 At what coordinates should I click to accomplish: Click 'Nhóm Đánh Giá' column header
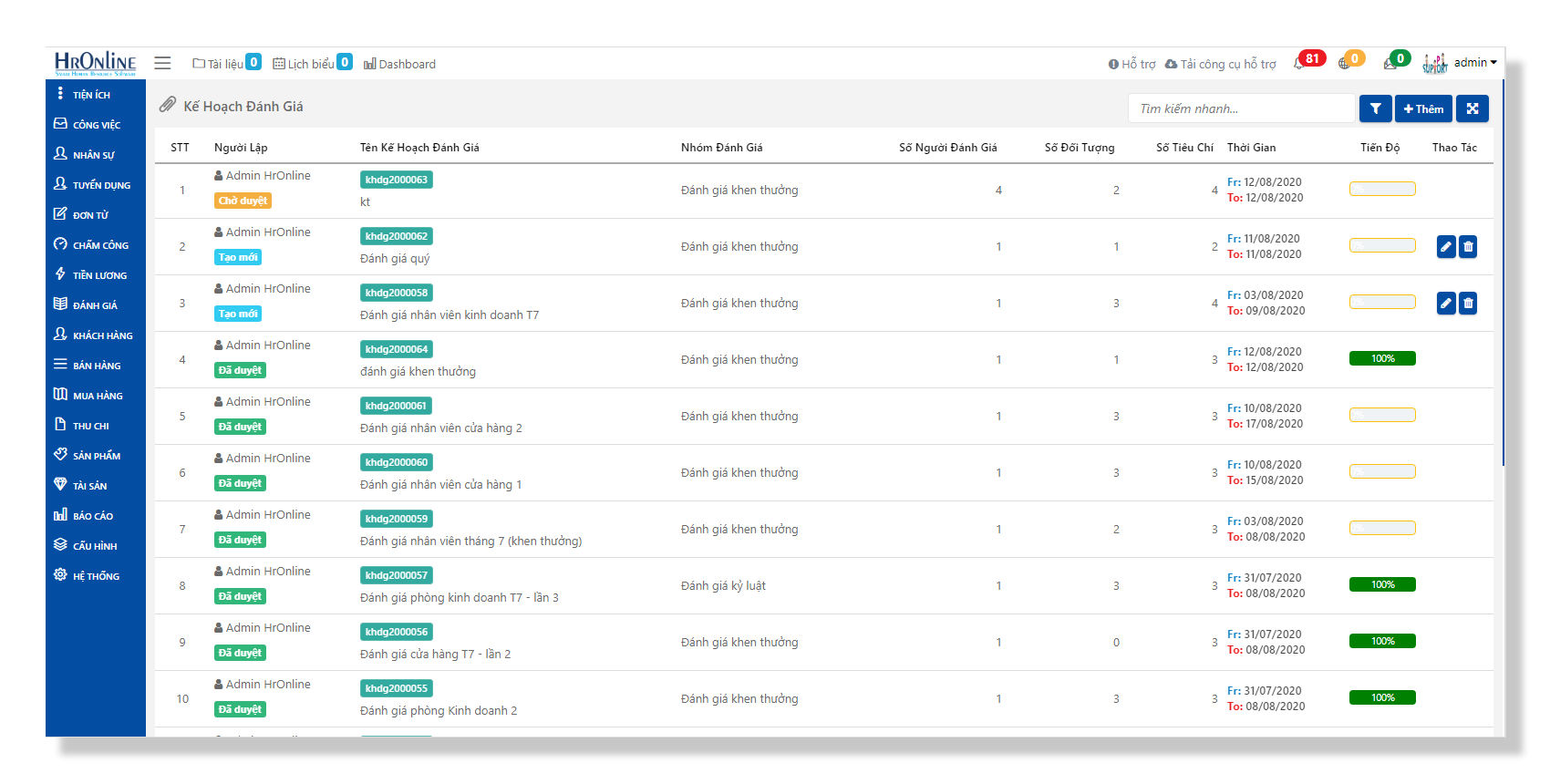click(722, 148)
